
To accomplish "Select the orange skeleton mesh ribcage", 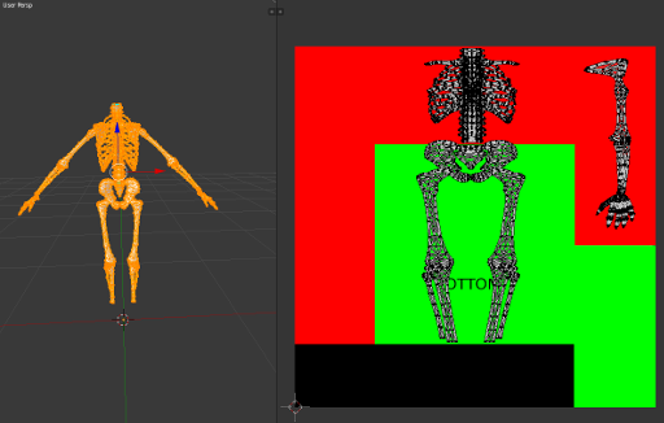I will click(118, 145).
